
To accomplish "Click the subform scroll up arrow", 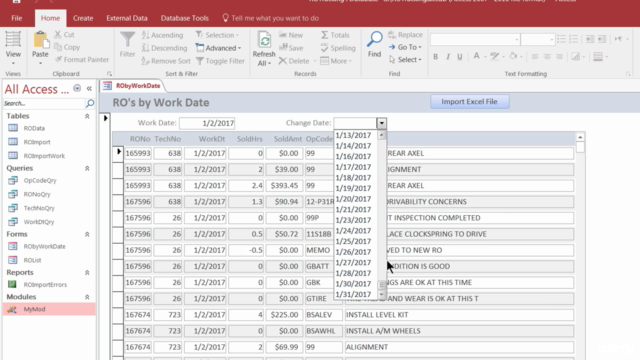I will (580, 137).
